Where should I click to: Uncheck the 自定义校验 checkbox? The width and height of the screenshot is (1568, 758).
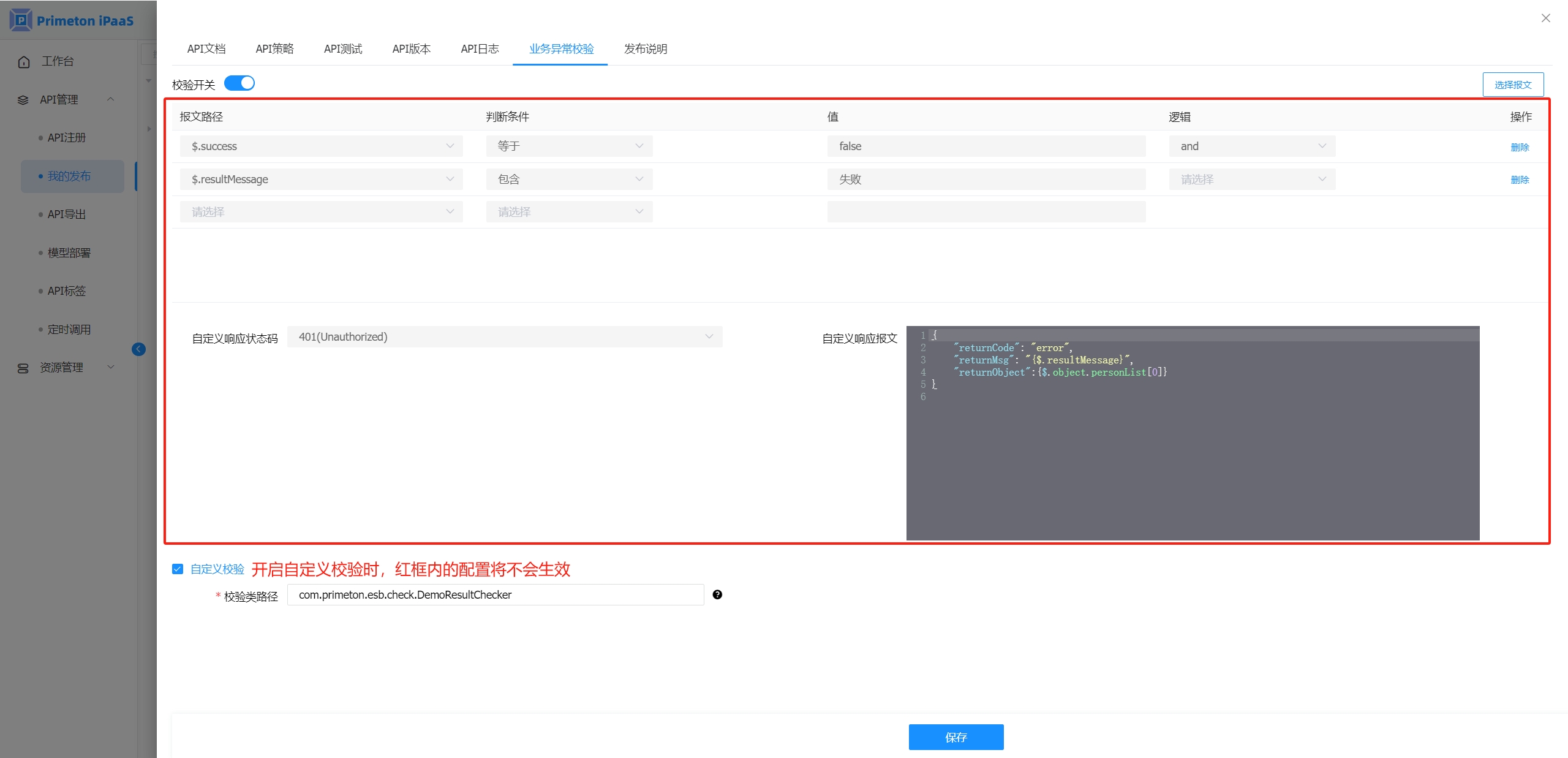tap(178, 569)
